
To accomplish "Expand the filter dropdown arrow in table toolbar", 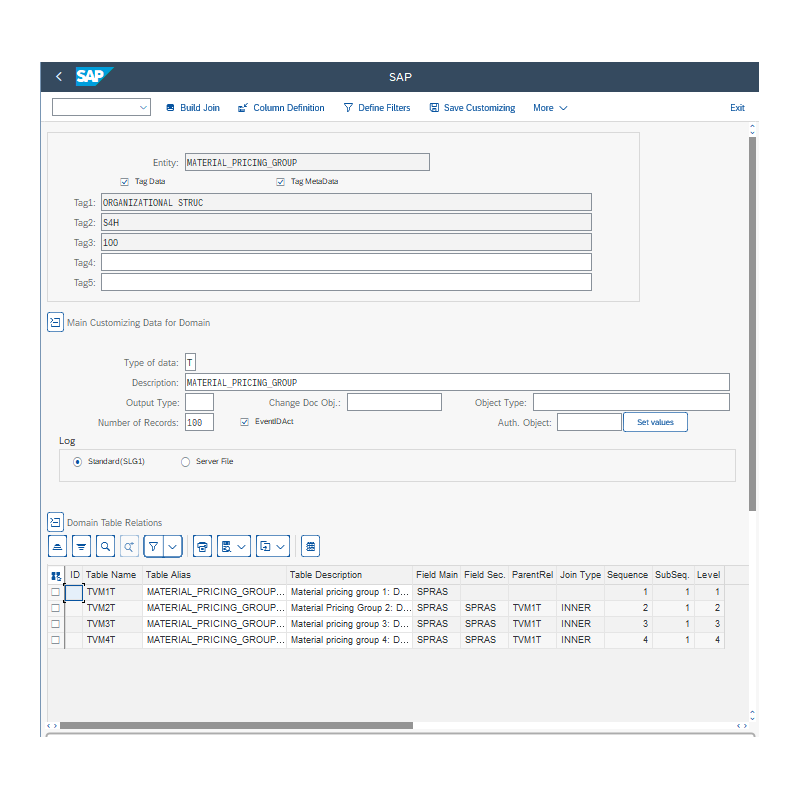I will (173, 546).
